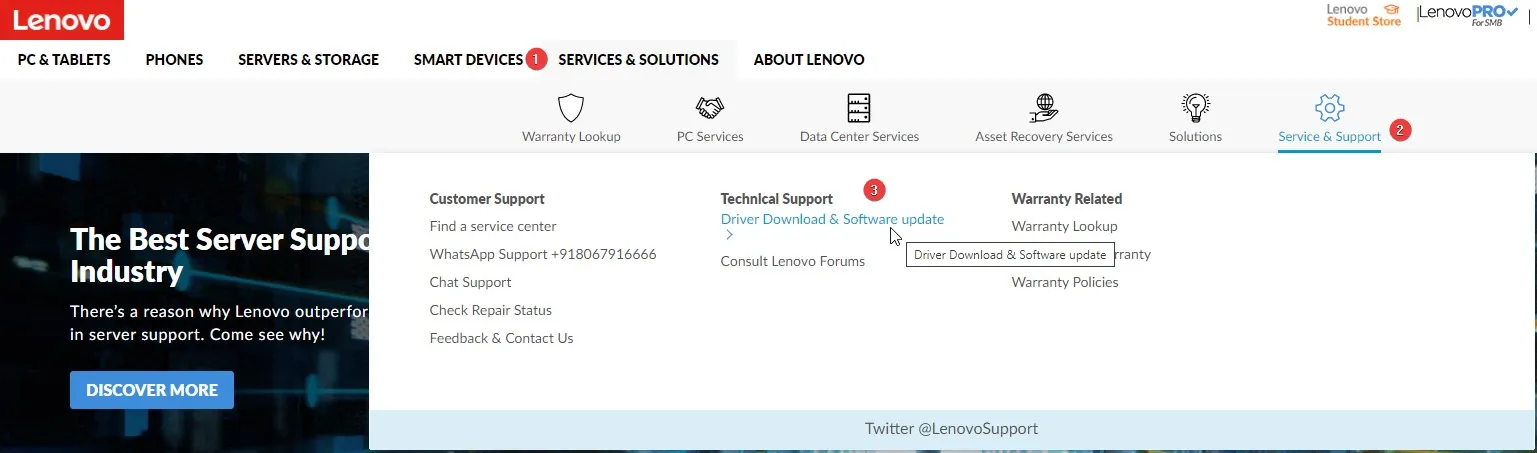The width and height of the screenshot is (1537, 453).
Task: Open PC Services handshake icon
Action: tap(710, 107)
